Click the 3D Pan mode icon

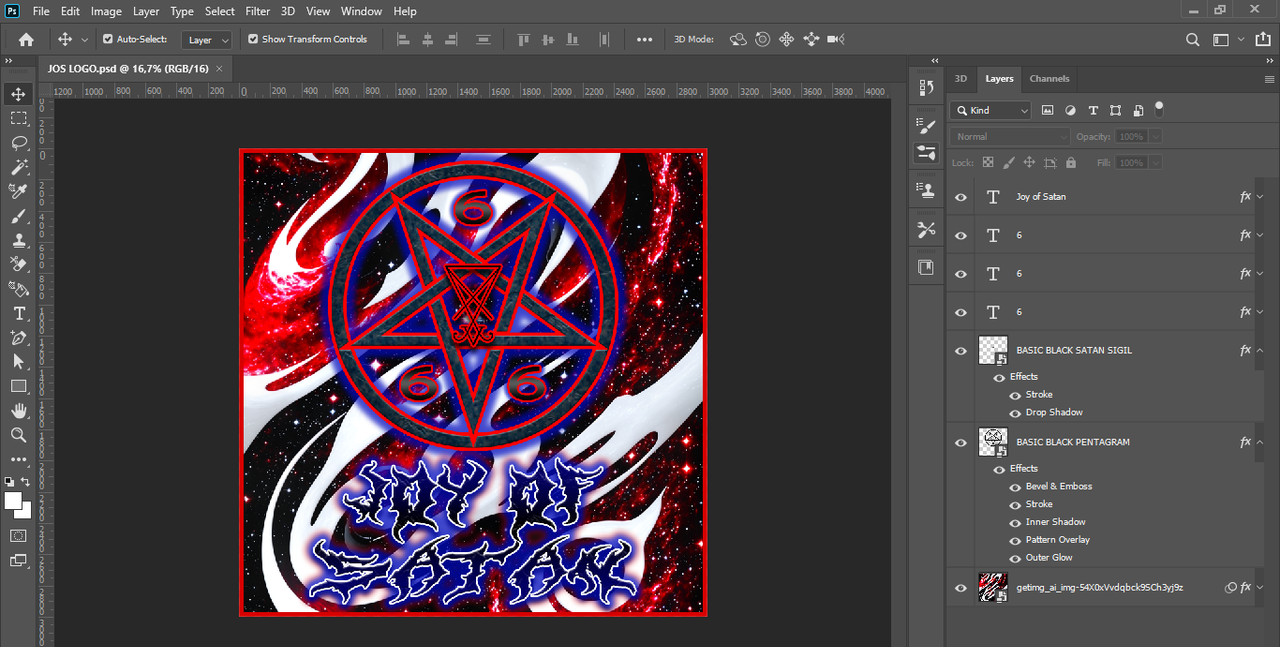[x=786, y=40]
